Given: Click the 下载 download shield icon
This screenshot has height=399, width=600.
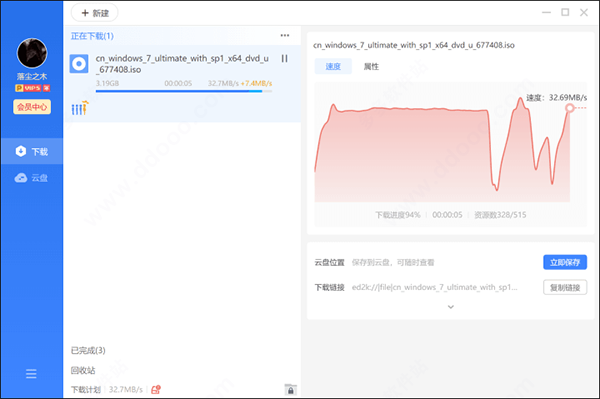Looking at the screenshot, I should click(x=21, y=151).
